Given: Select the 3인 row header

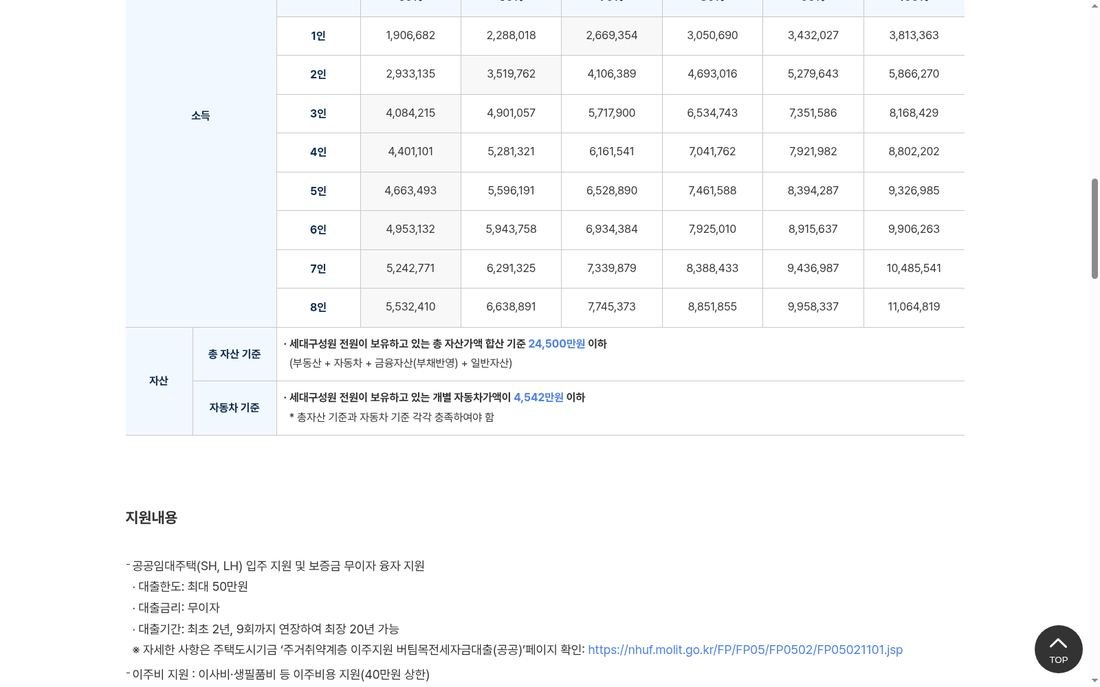Looking at the screenshot, I should (318, 114).
